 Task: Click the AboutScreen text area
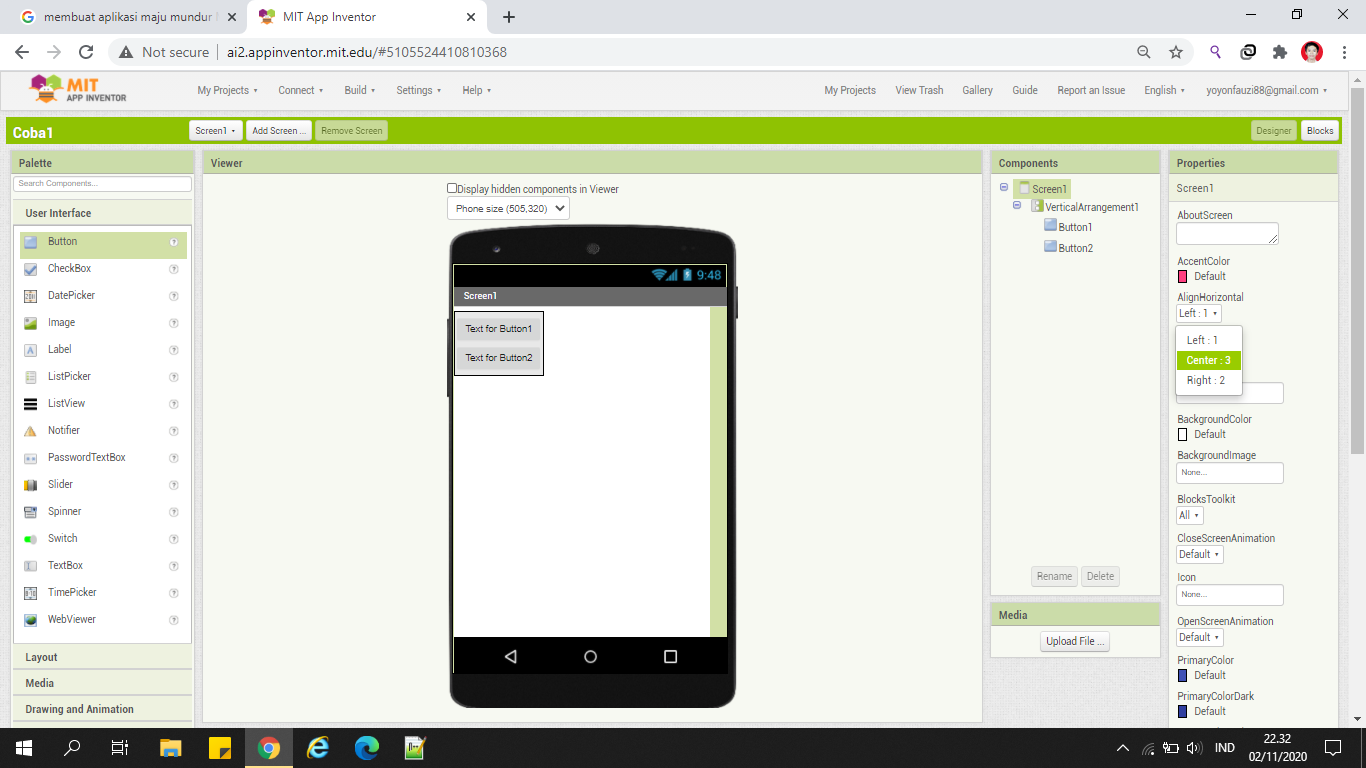(x=1227, y=233)
